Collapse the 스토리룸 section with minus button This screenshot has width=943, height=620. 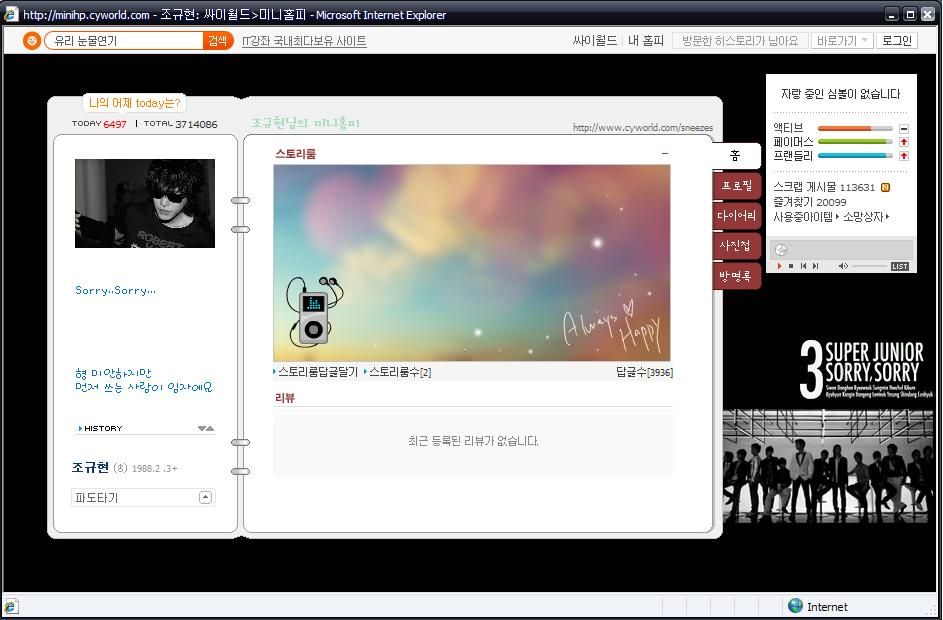665,154
